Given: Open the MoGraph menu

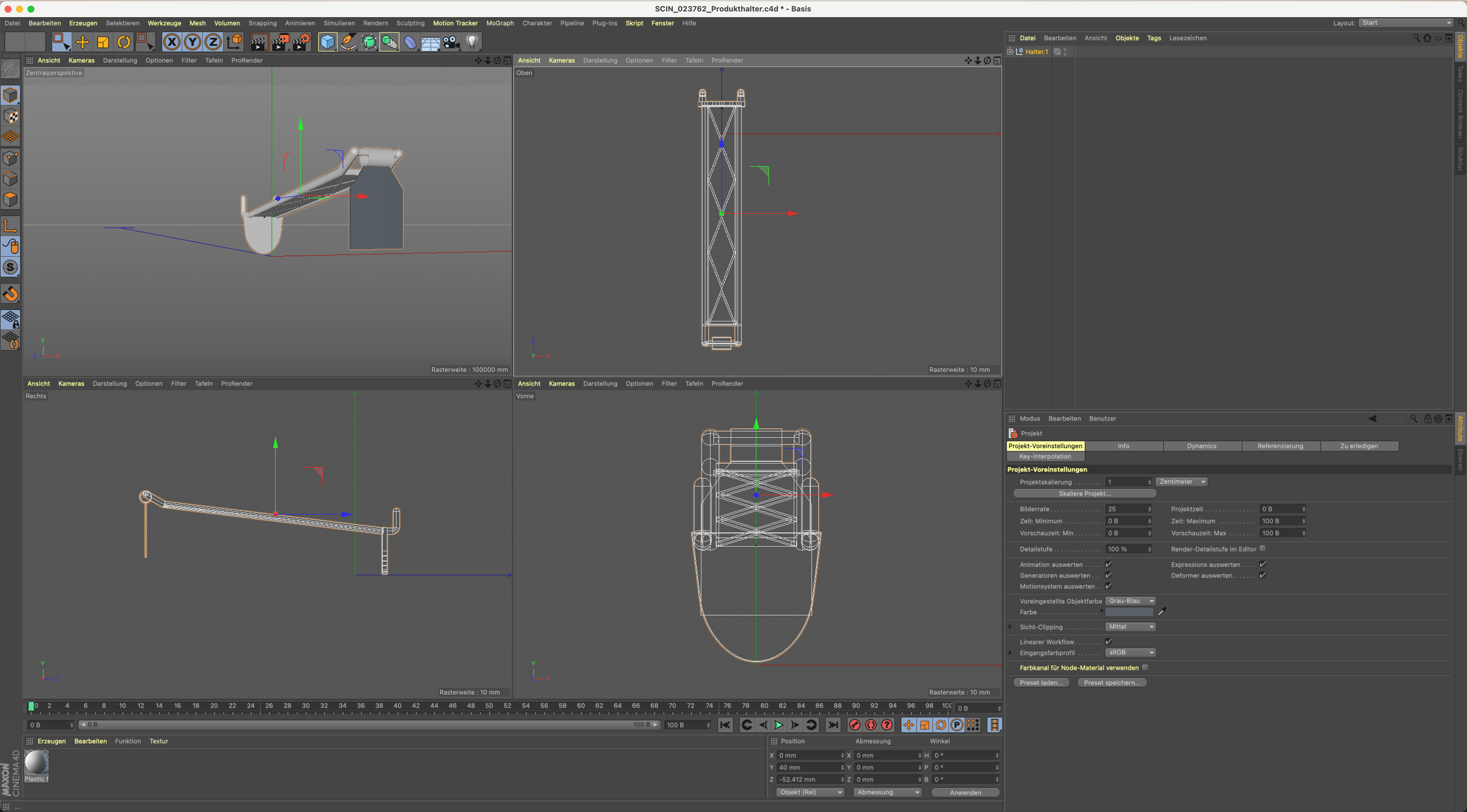Looking at the screenshot, I should (x=499, y=23).
